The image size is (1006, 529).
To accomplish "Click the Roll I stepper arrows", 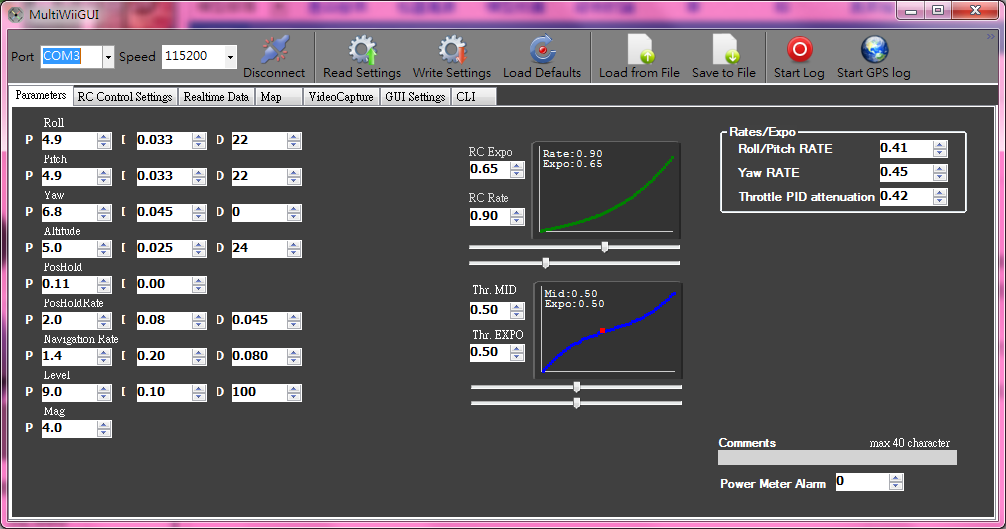I will [199, 140].
